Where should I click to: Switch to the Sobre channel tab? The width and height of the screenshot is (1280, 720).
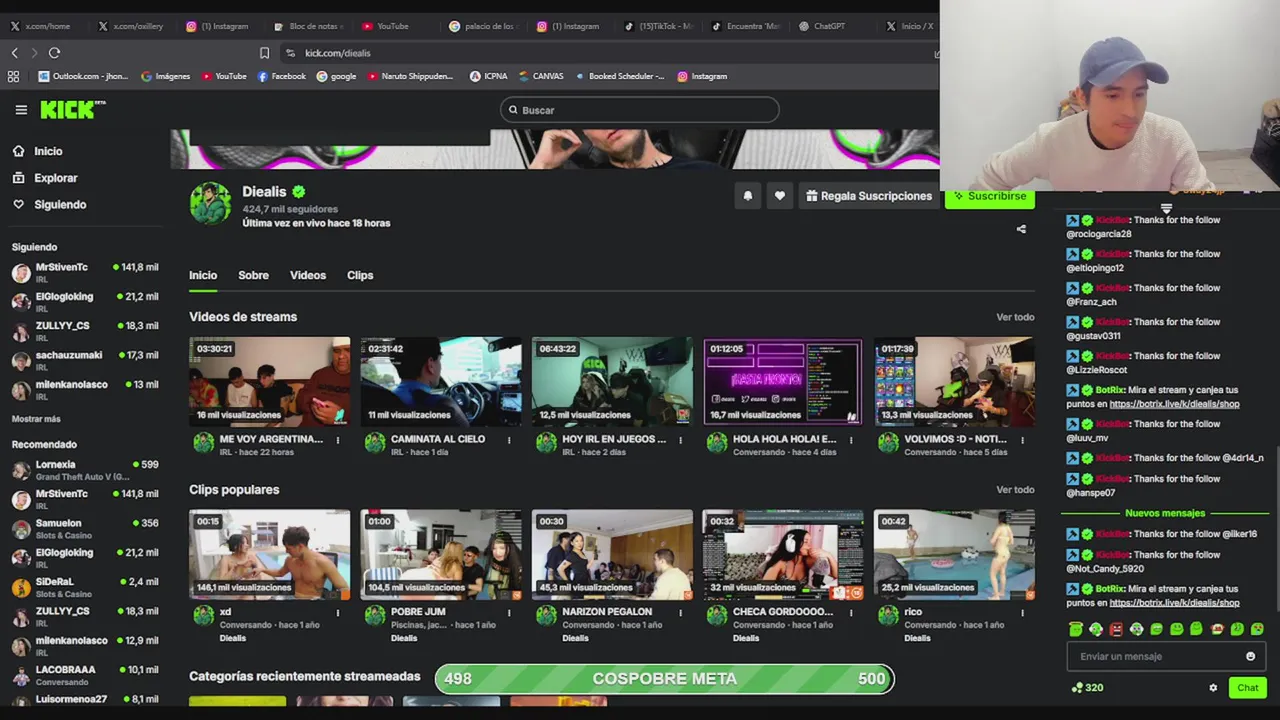(x=253, y=275)
